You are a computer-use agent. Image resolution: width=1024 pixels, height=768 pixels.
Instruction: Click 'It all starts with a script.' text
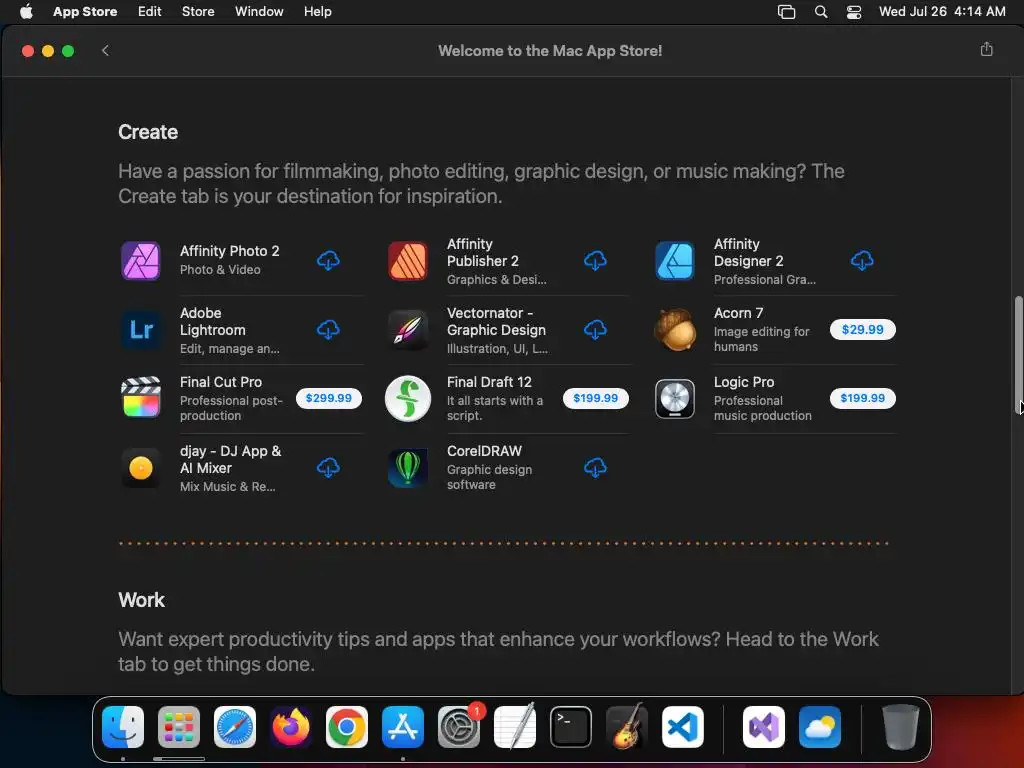(x=494, y=408)
